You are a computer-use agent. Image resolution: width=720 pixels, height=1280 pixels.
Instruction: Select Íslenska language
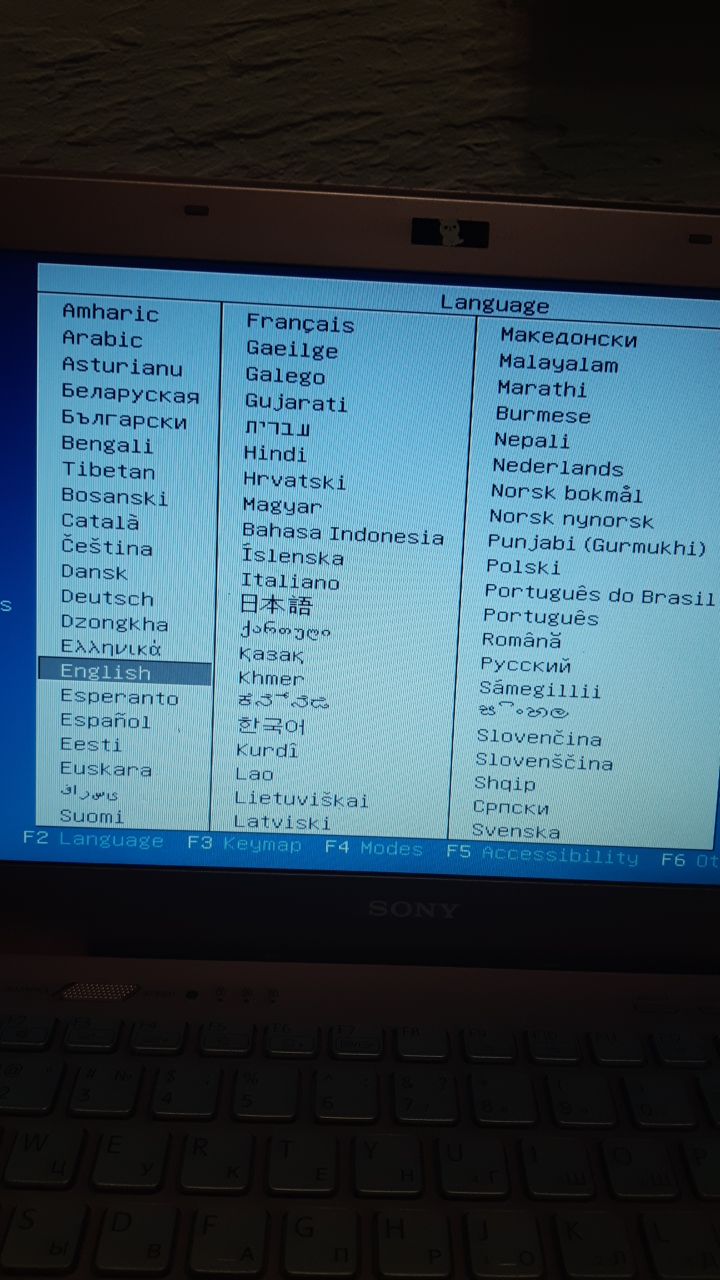292,557
